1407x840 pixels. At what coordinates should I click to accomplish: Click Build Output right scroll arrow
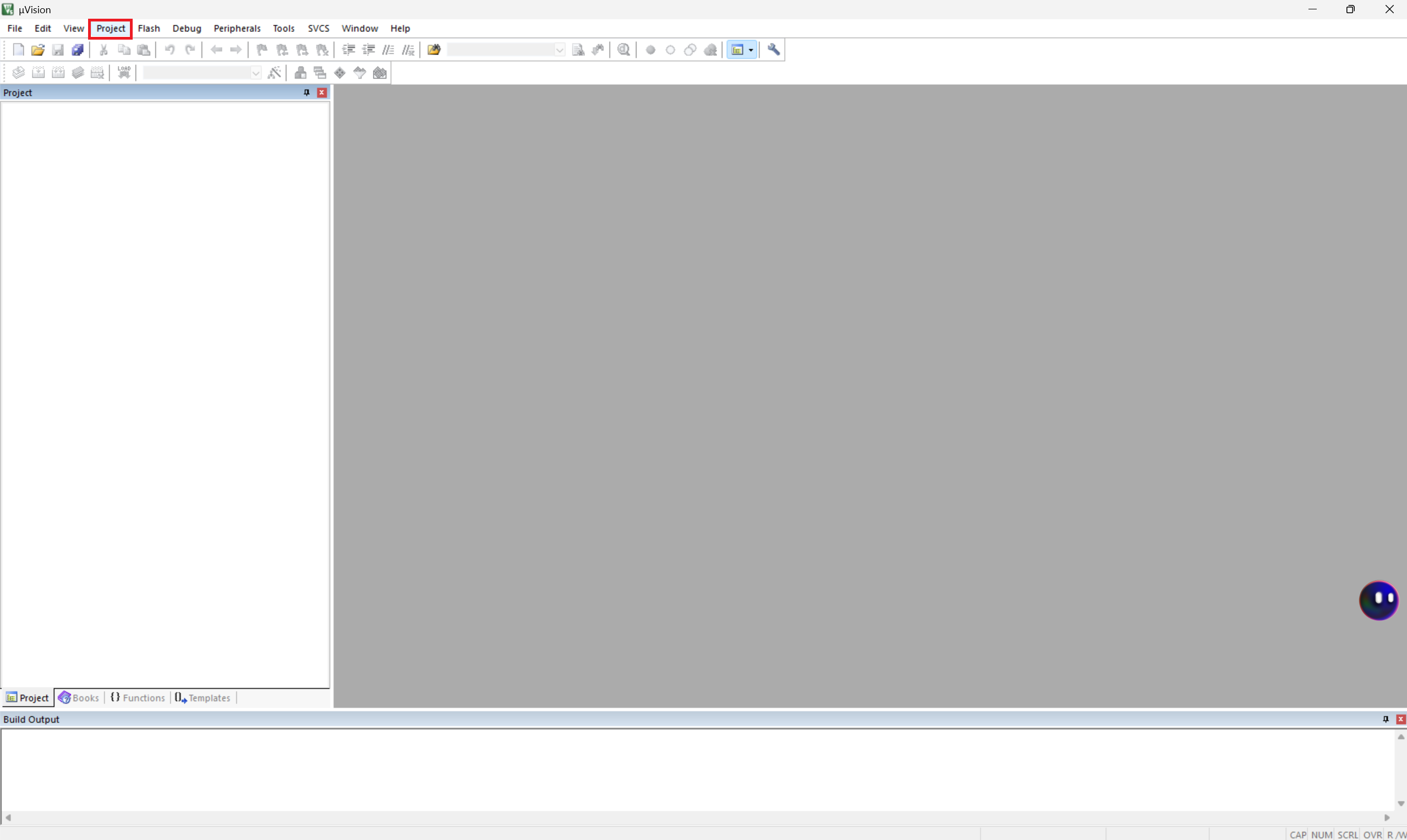(x=1387, y=817)
